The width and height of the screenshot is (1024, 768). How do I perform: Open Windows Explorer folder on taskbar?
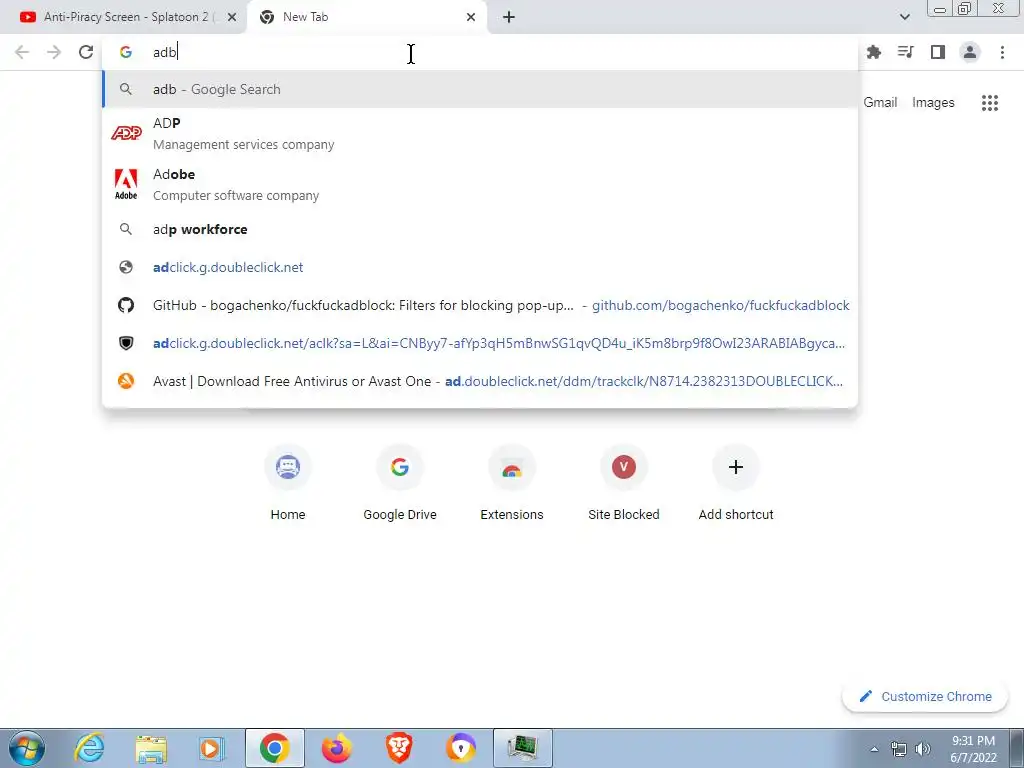point(151,748)
